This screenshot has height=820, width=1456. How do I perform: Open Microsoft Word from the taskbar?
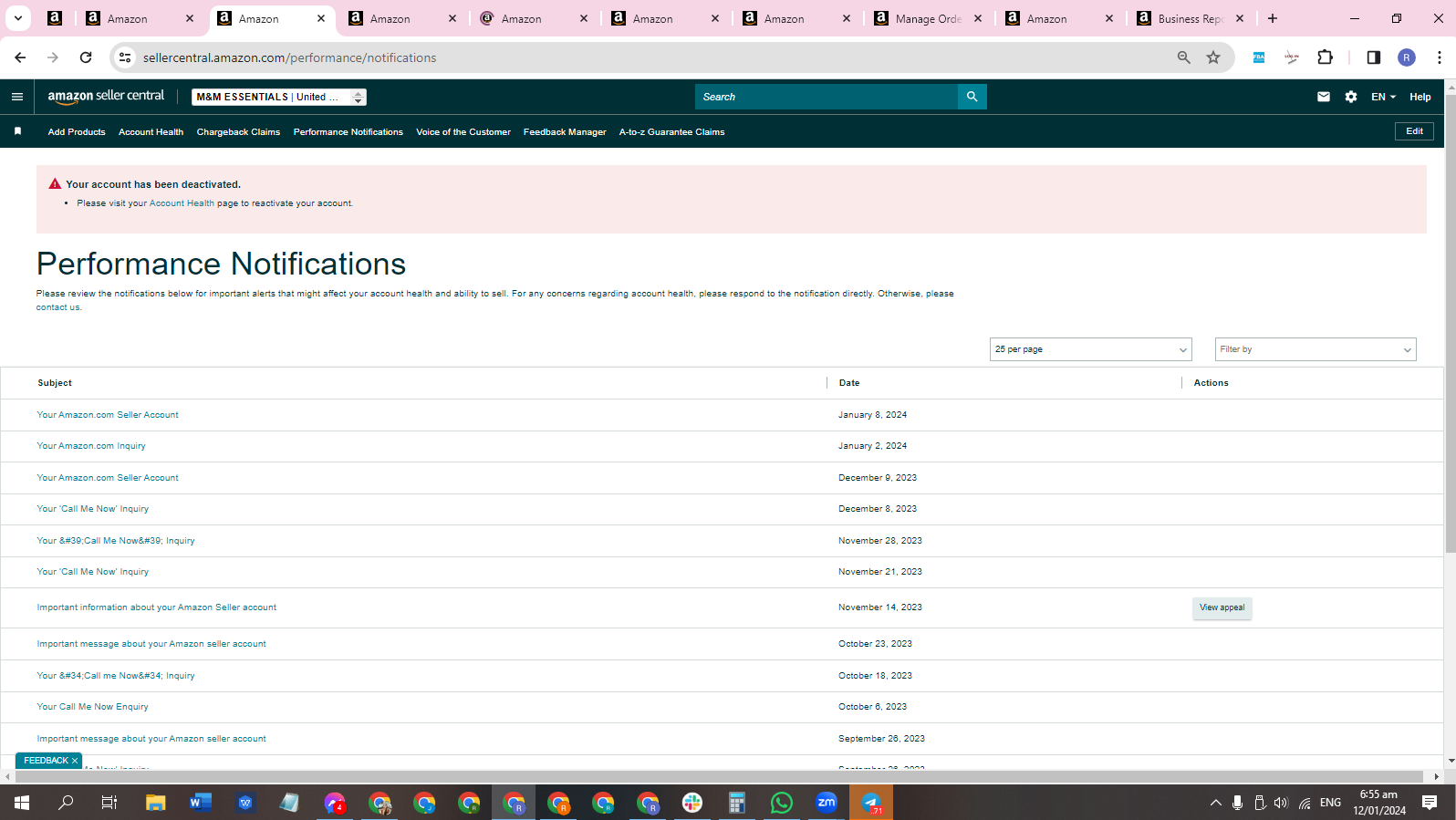pos(201,803)
